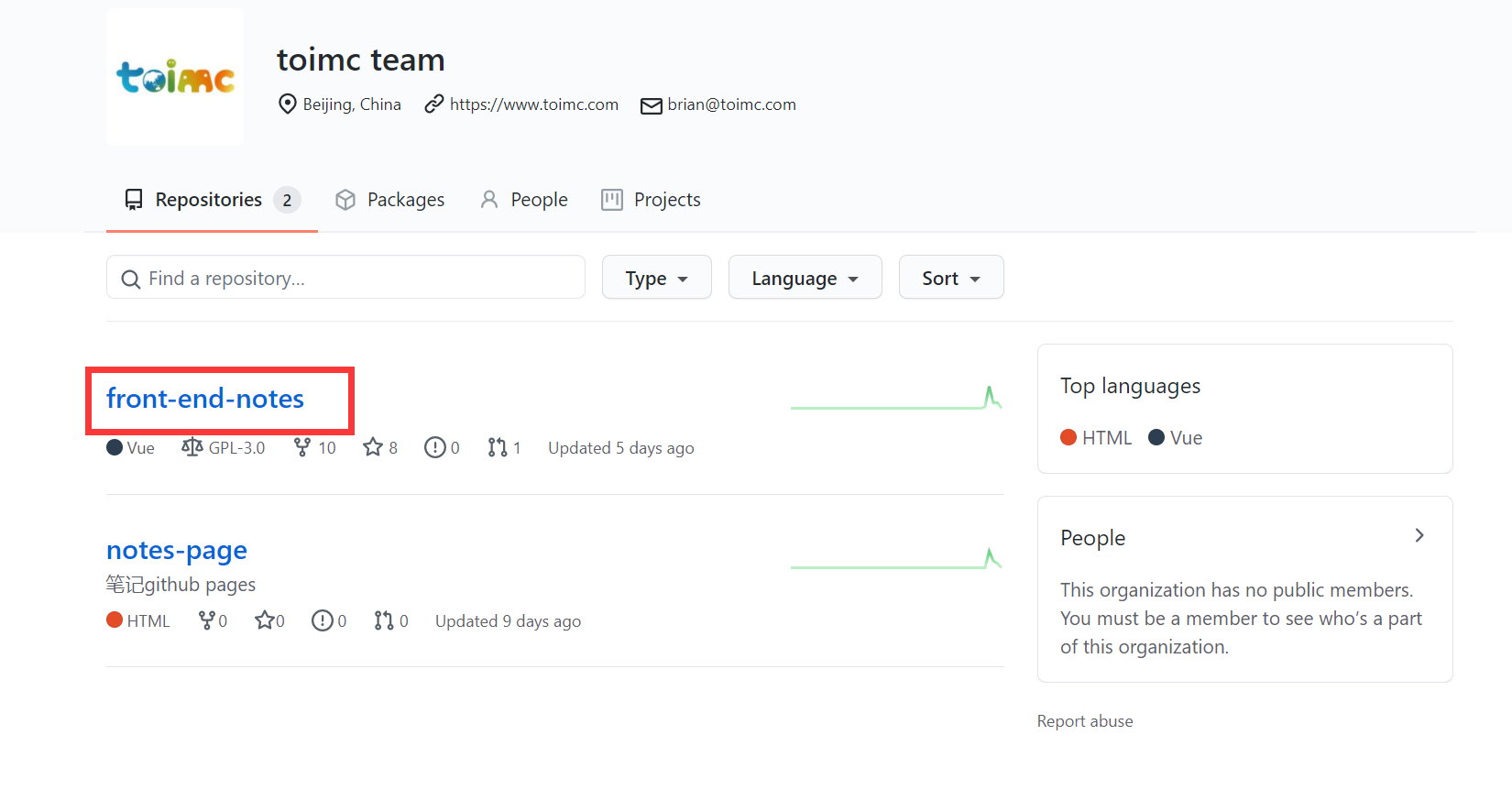The image size is (1512, 790).
Task: Click the Vue language dot on front-end-notes
Action: pyautogui.click(x=115, y=447)
